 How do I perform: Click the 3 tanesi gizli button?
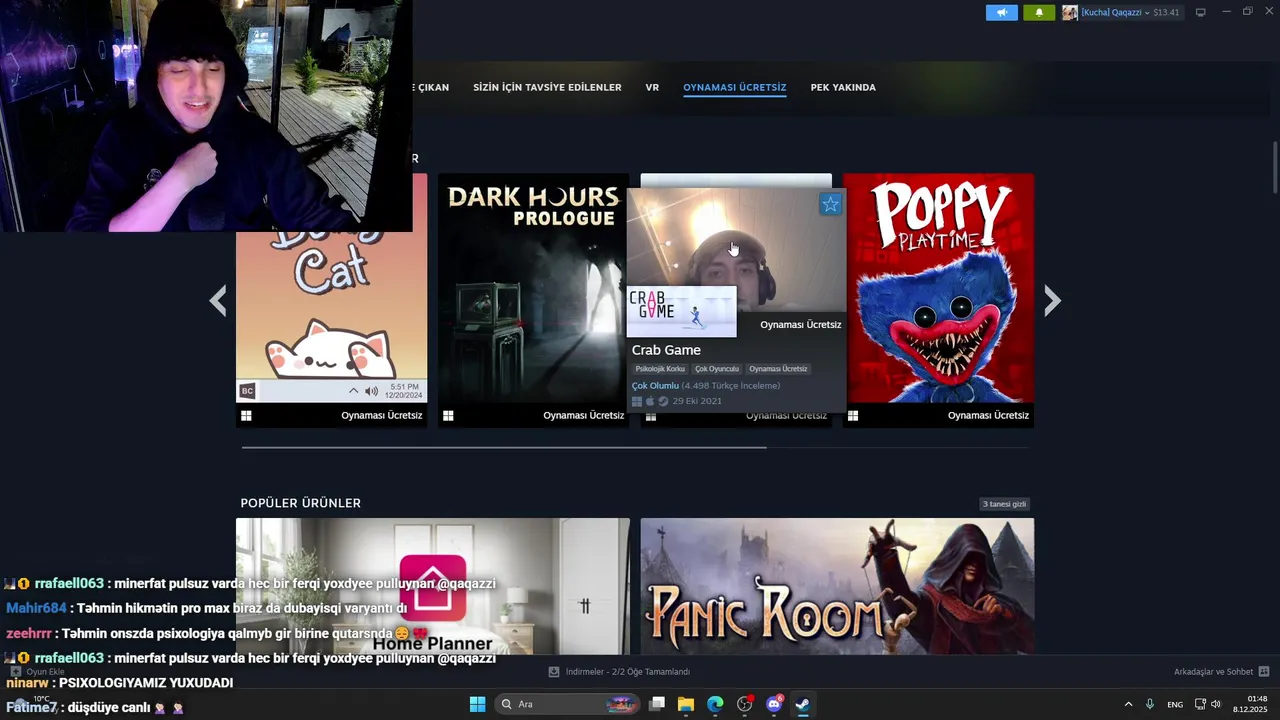[1005, 504]
